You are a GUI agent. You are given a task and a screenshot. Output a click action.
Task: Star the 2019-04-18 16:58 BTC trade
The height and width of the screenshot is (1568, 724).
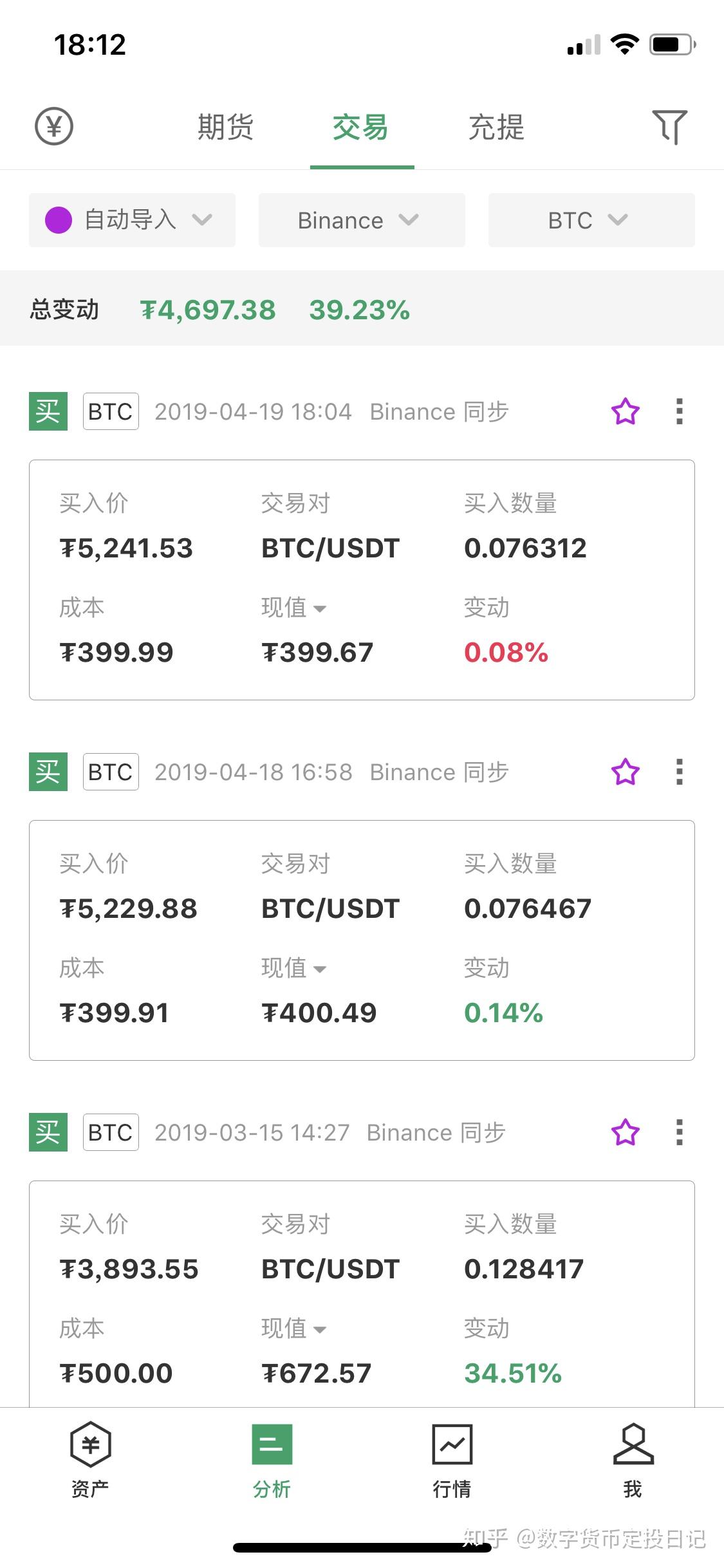pyautogui.click(x=625, y=772)
